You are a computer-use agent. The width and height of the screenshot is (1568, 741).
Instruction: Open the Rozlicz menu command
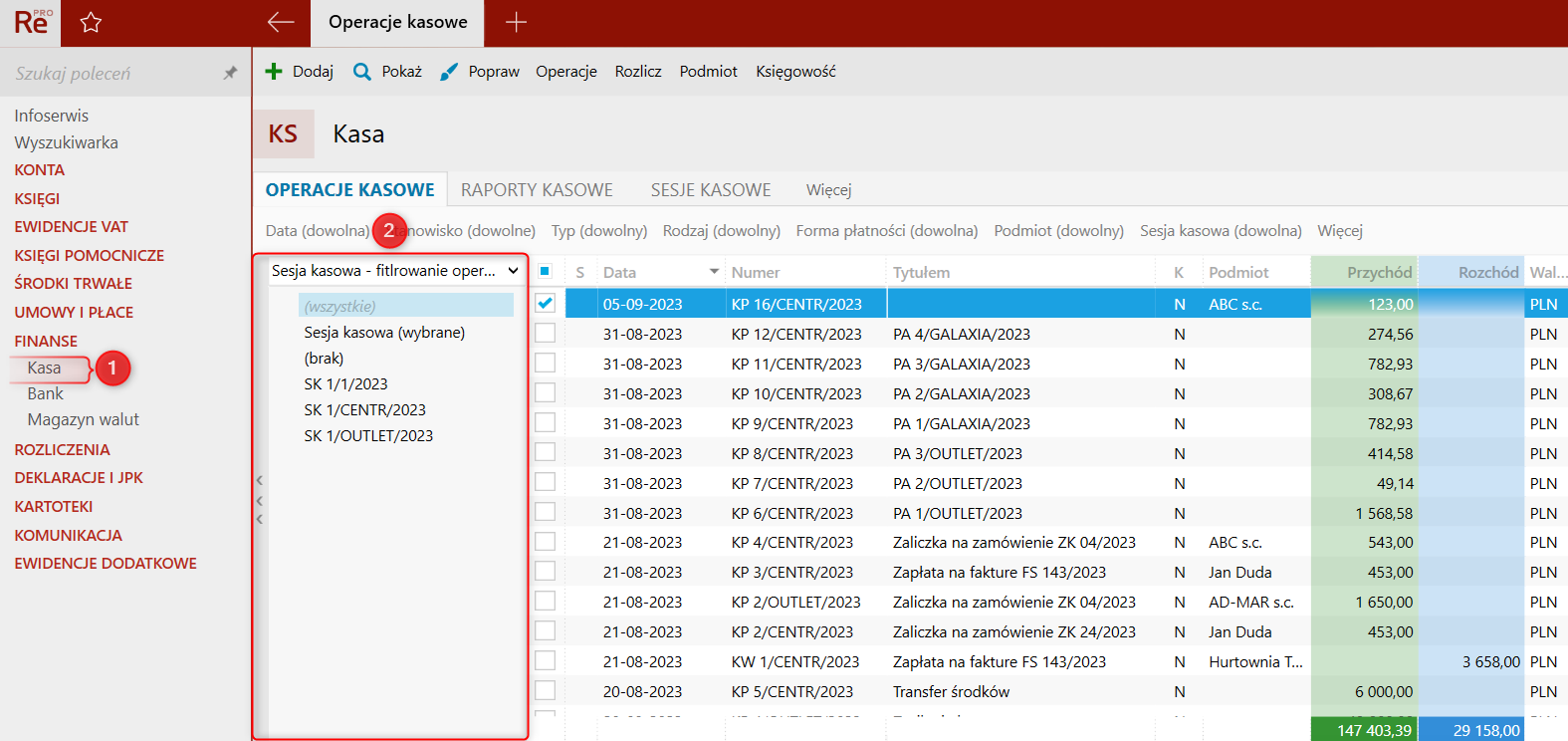(638, 72)
